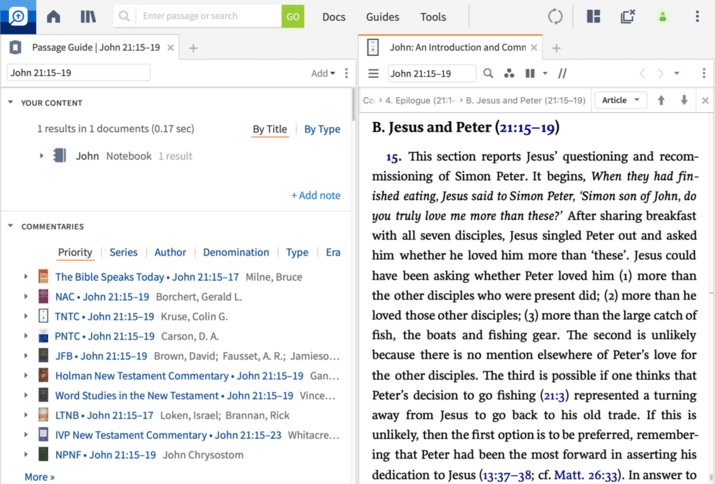Open the Guides menu
The image size is (715, 484).
click(x=382, y=17)
